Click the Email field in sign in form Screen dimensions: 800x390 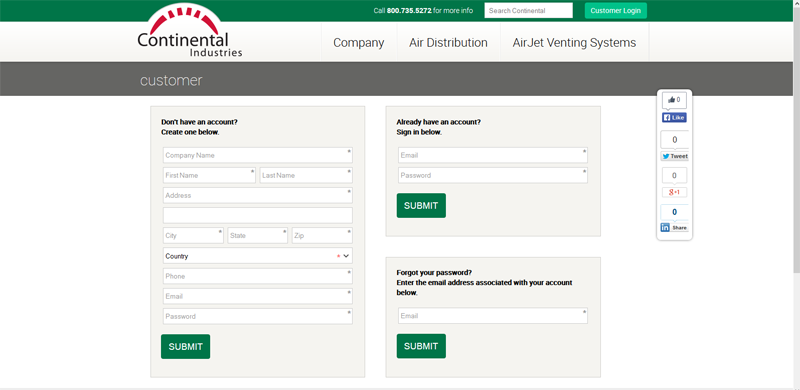(x=493, y=155)
